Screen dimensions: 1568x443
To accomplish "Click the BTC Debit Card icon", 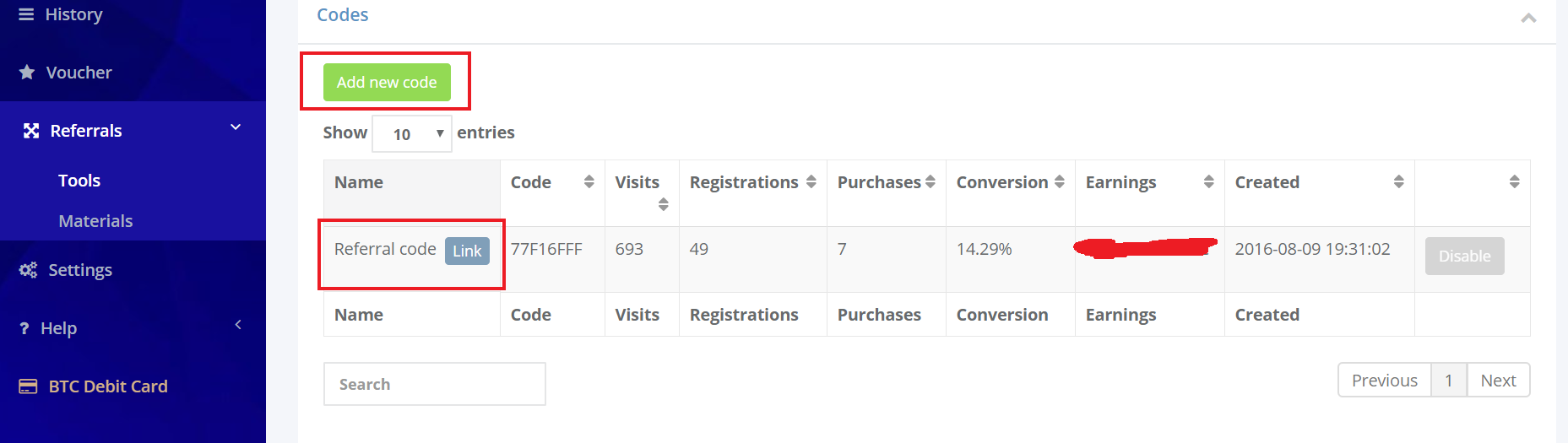I will click(x=28, y=386).
